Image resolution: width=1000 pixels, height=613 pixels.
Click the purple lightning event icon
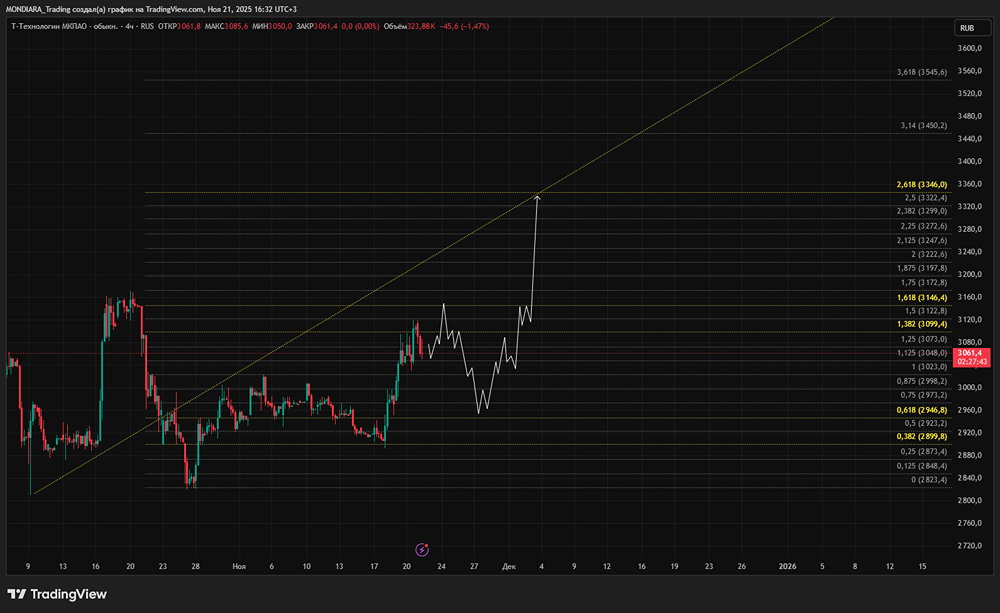[422, 549]
